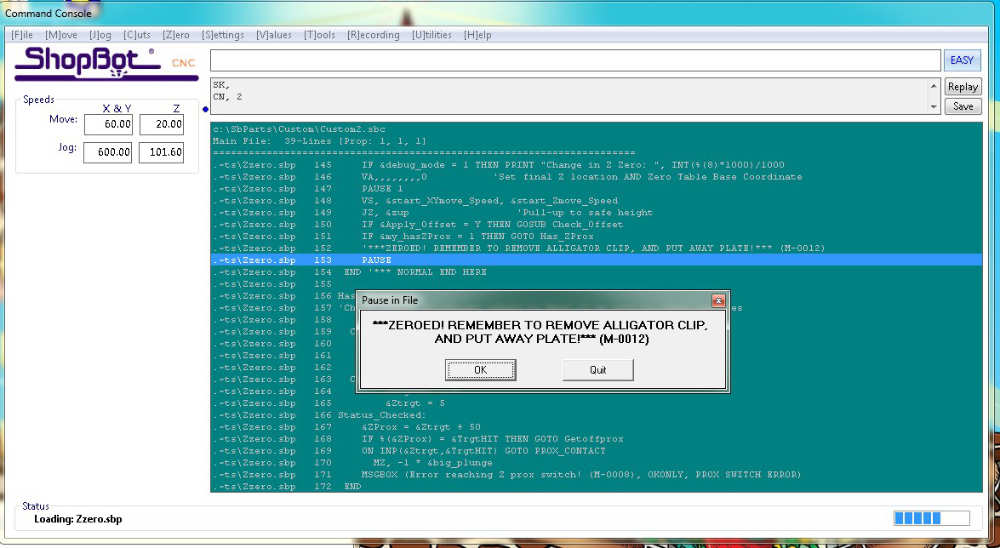Open the [S]ettings menu
Viewport: 1000px width, 548px height.
(223, 35)
